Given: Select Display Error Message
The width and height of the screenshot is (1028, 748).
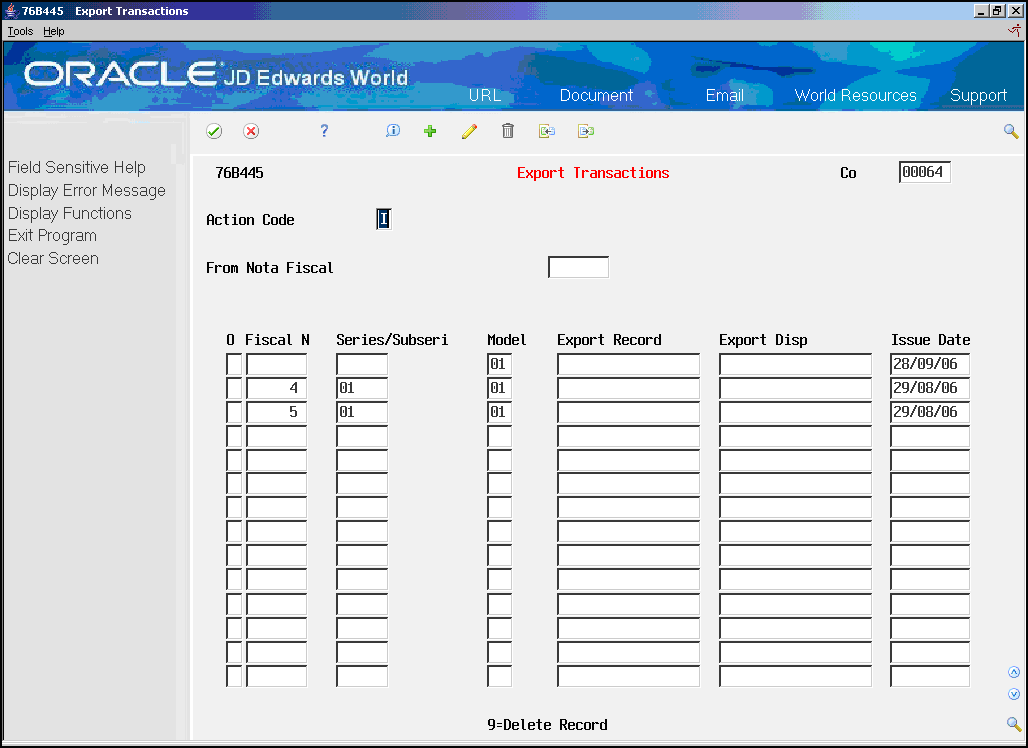Looking at the screenshot, I should tap(87, 191).
